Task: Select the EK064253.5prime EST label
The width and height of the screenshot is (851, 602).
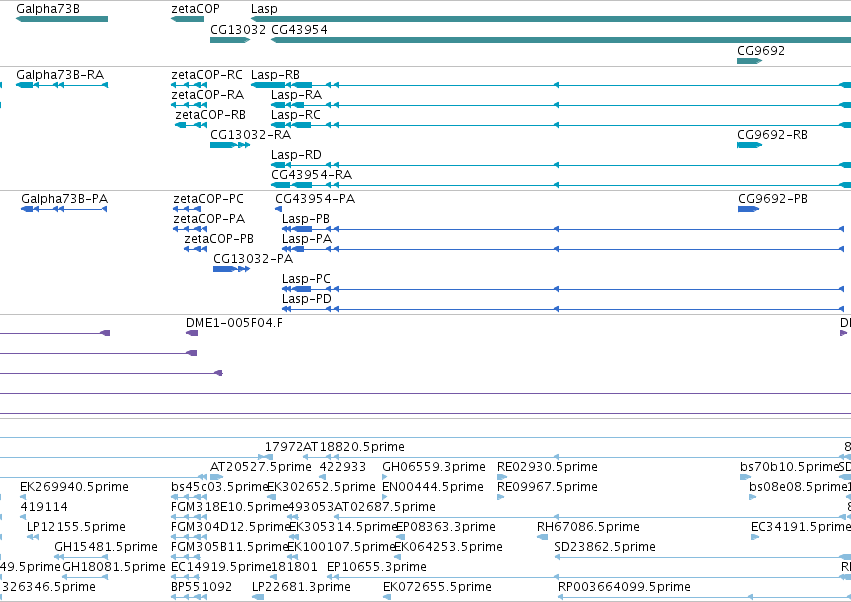Action: pyautogui.click(x=448, y=547)
